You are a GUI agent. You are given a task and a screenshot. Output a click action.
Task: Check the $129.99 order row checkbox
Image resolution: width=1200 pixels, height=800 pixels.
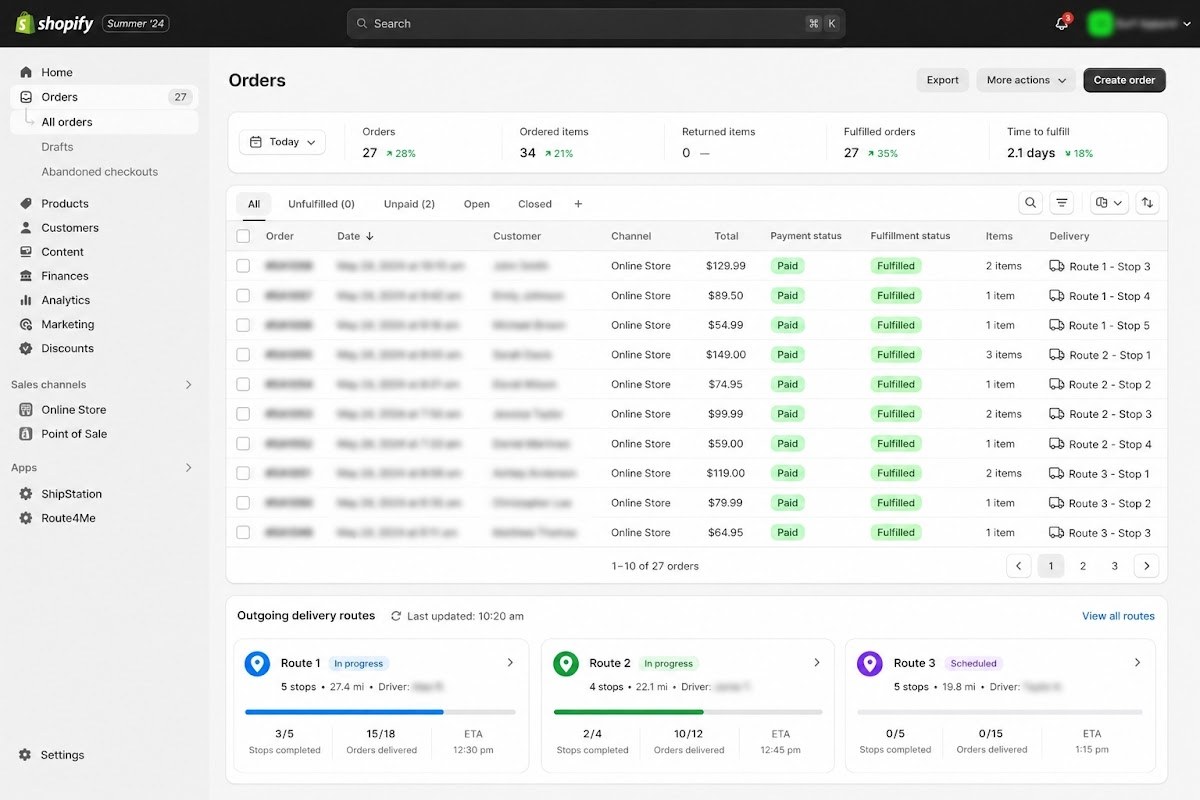point(243,266)
